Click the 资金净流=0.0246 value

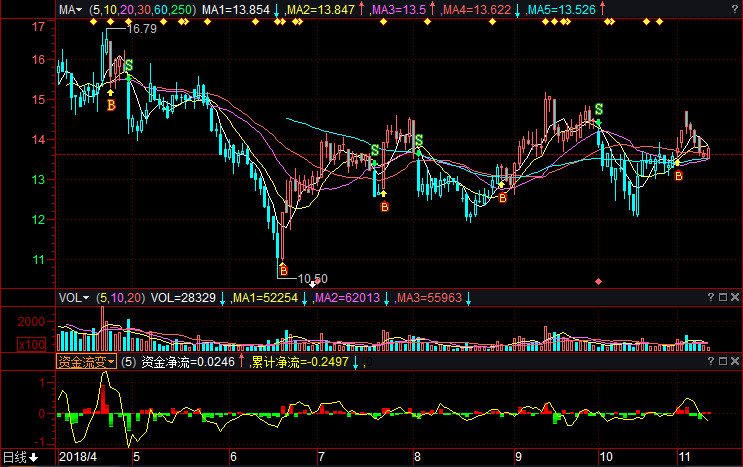click(x=188, y=362)
